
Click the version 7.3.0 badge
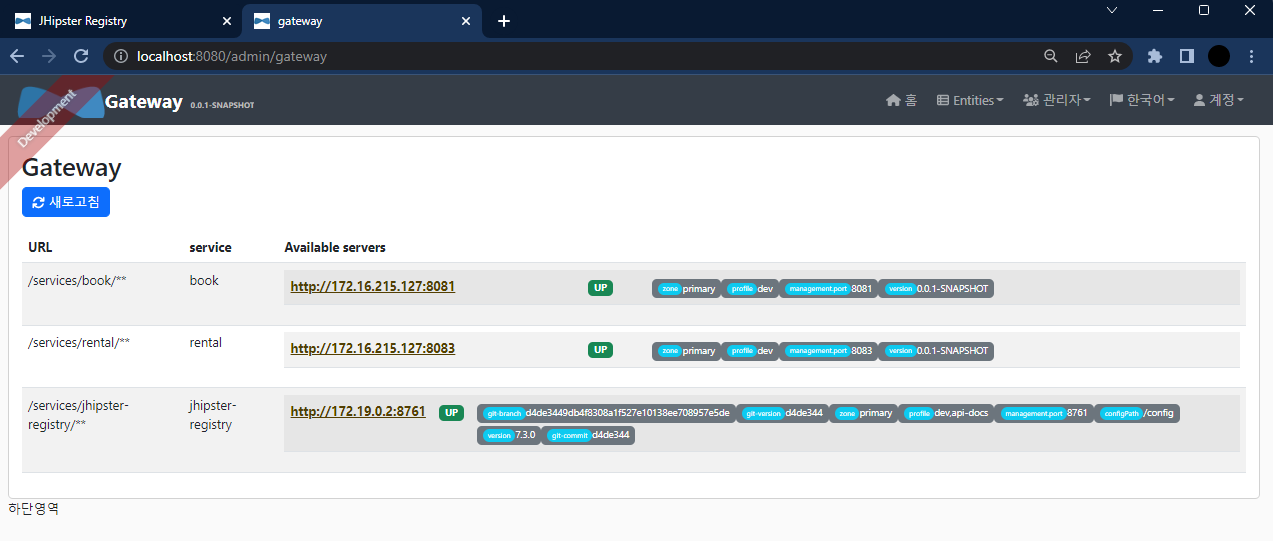[x=509, y=435]
